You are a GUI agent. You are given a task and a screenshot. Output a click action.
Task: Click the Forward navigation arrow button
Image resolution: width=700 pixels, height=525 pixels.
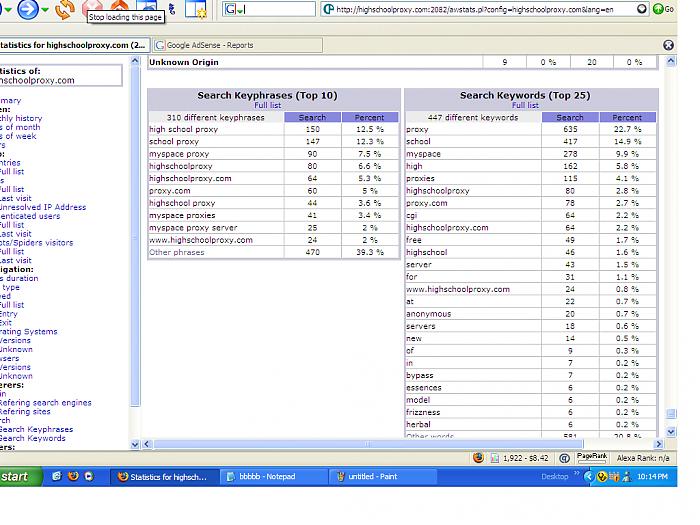tap(26, 9)
